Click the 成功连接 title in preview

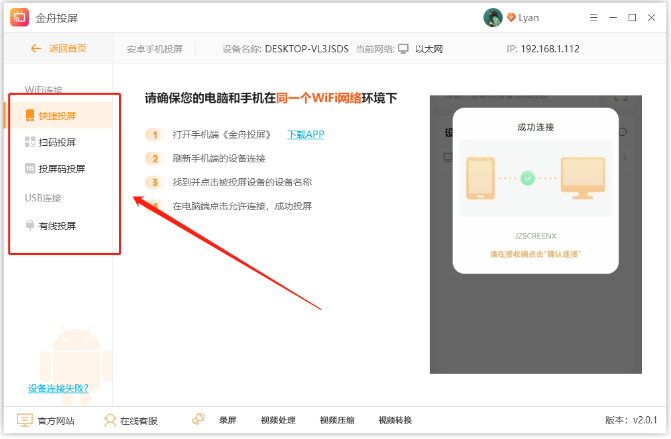[x=535, y=127]
